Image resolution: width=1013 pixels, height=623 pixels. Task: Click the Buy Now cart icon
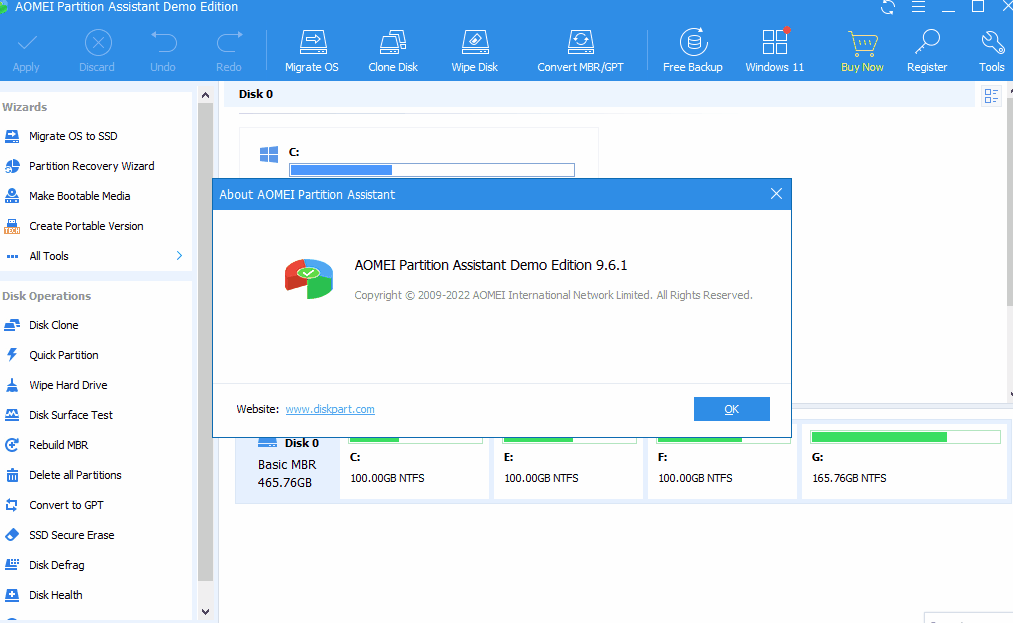pyautogui.click(x=862, y=43)
